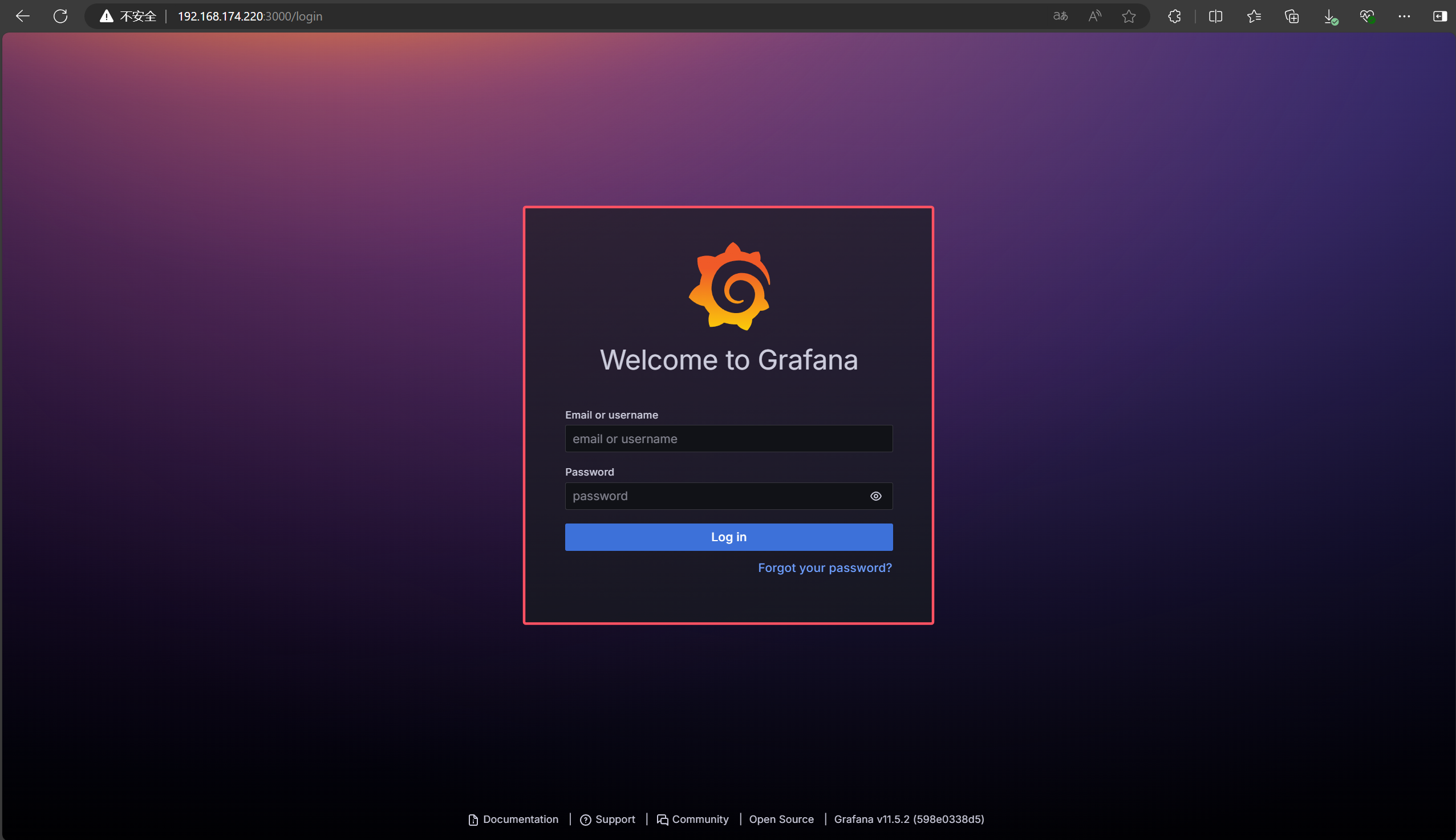This screenshot has height=840, width=1456.
Task: Click the 不安全 security label
Action: coord(138,16)
